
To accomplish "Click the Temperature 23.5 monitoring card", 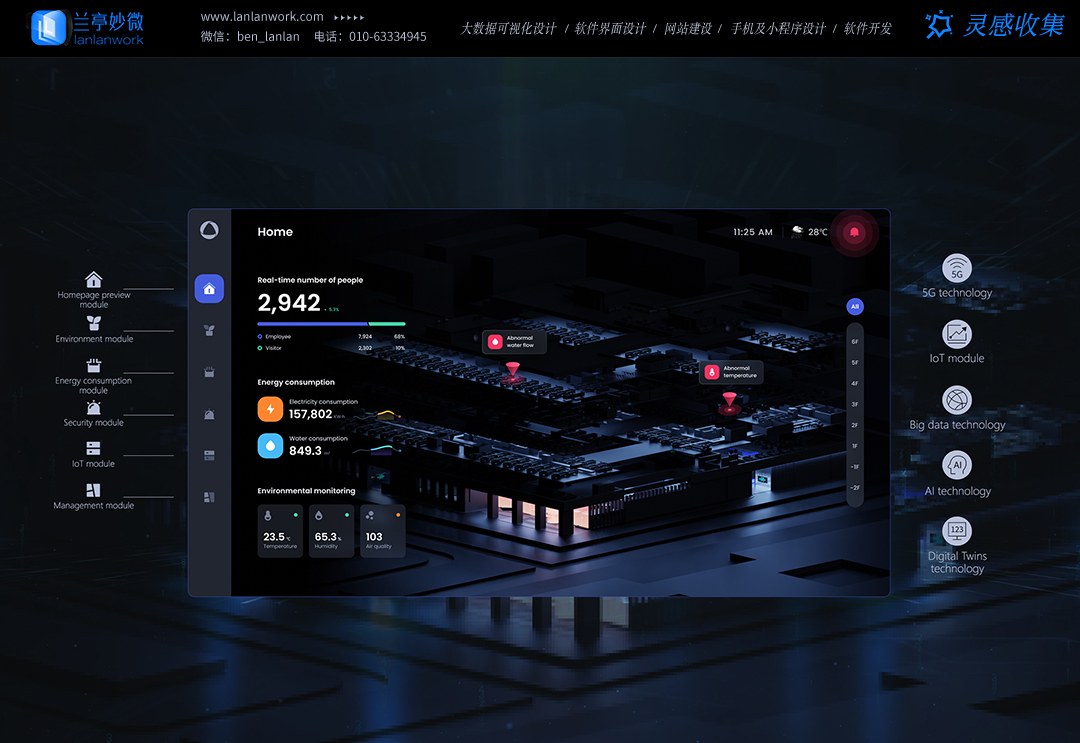I will point(280,531).
